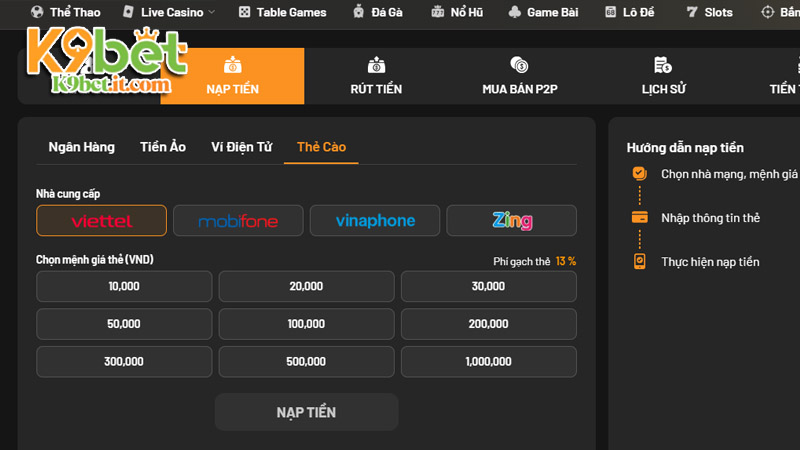Switch to the MUA BÁN P2P tab
Viewport: 800px width, 450px height.
520,76
